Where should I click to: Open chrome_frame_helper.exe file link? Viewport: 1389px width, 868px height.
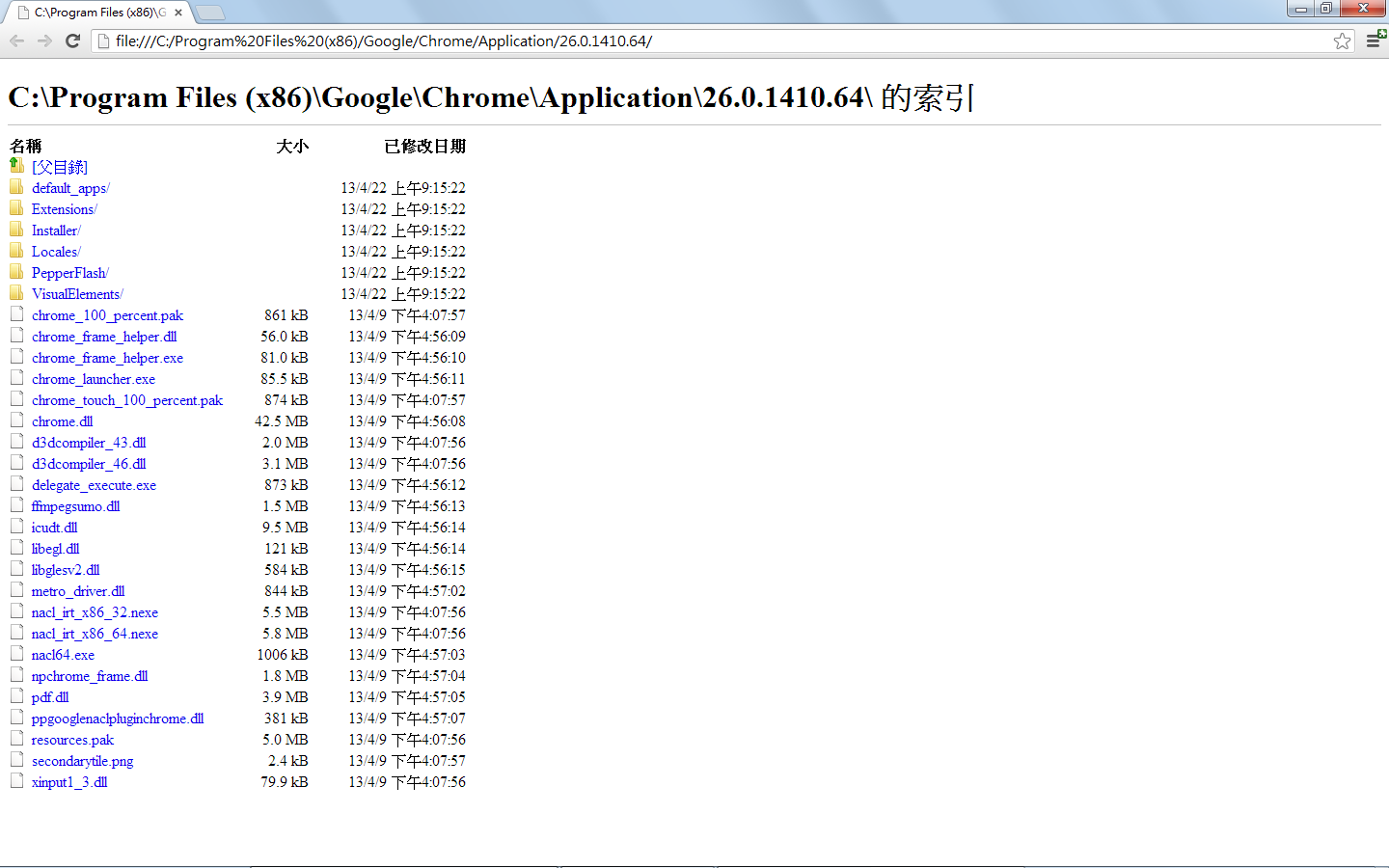coord(107,358)
